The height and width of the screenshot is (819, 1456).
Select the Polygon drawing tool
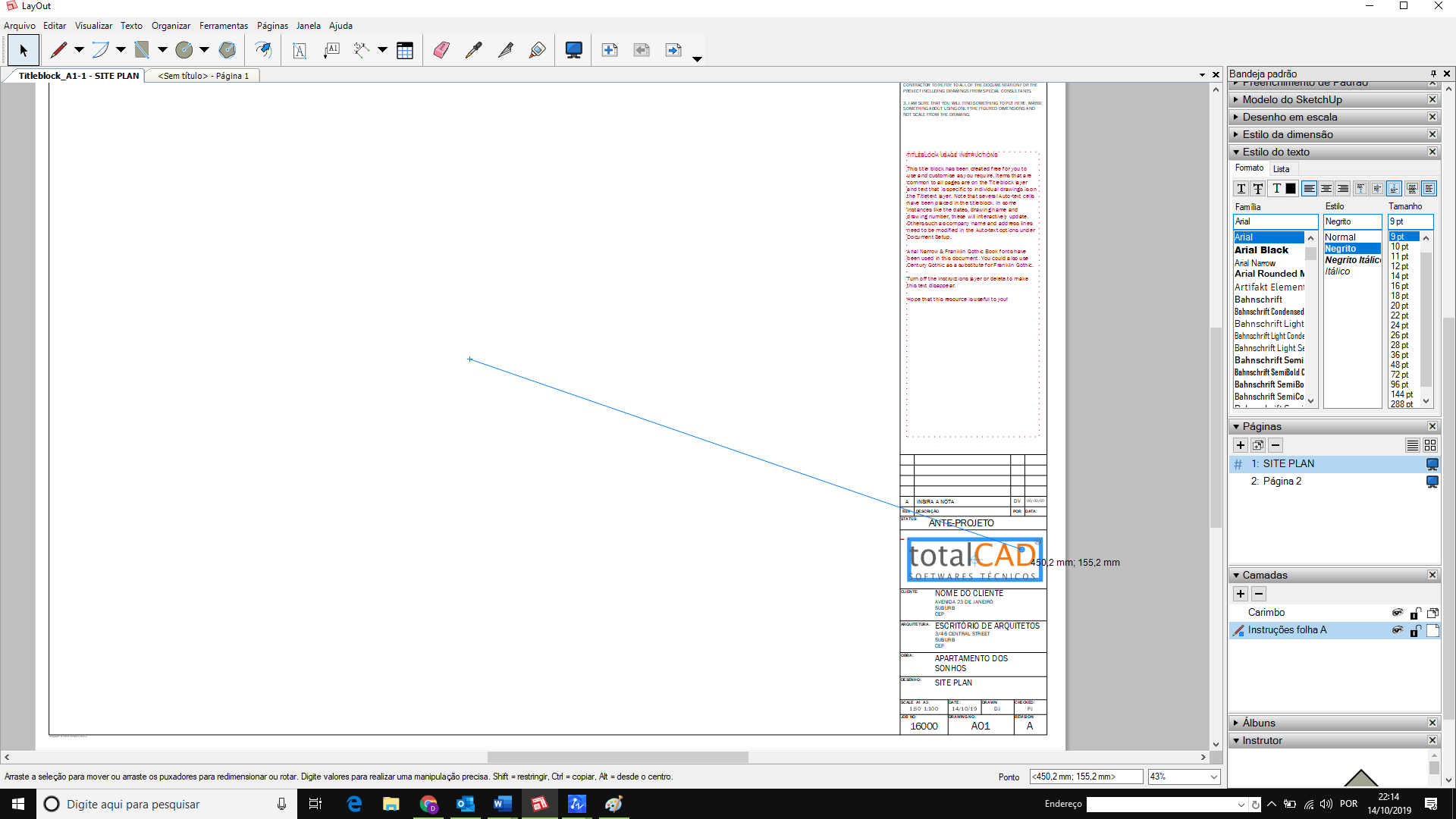coord(227,50)
